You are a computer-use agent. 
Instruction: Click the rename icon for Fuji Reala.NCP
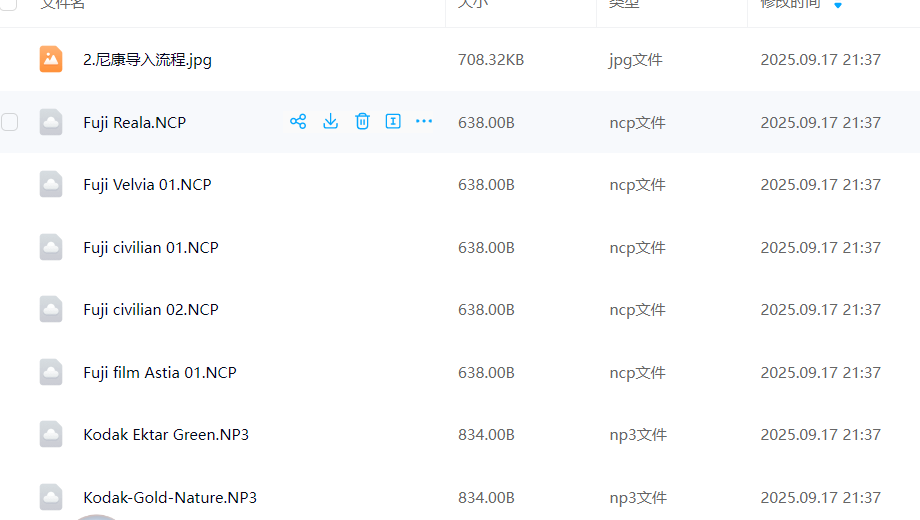[393, 122]
